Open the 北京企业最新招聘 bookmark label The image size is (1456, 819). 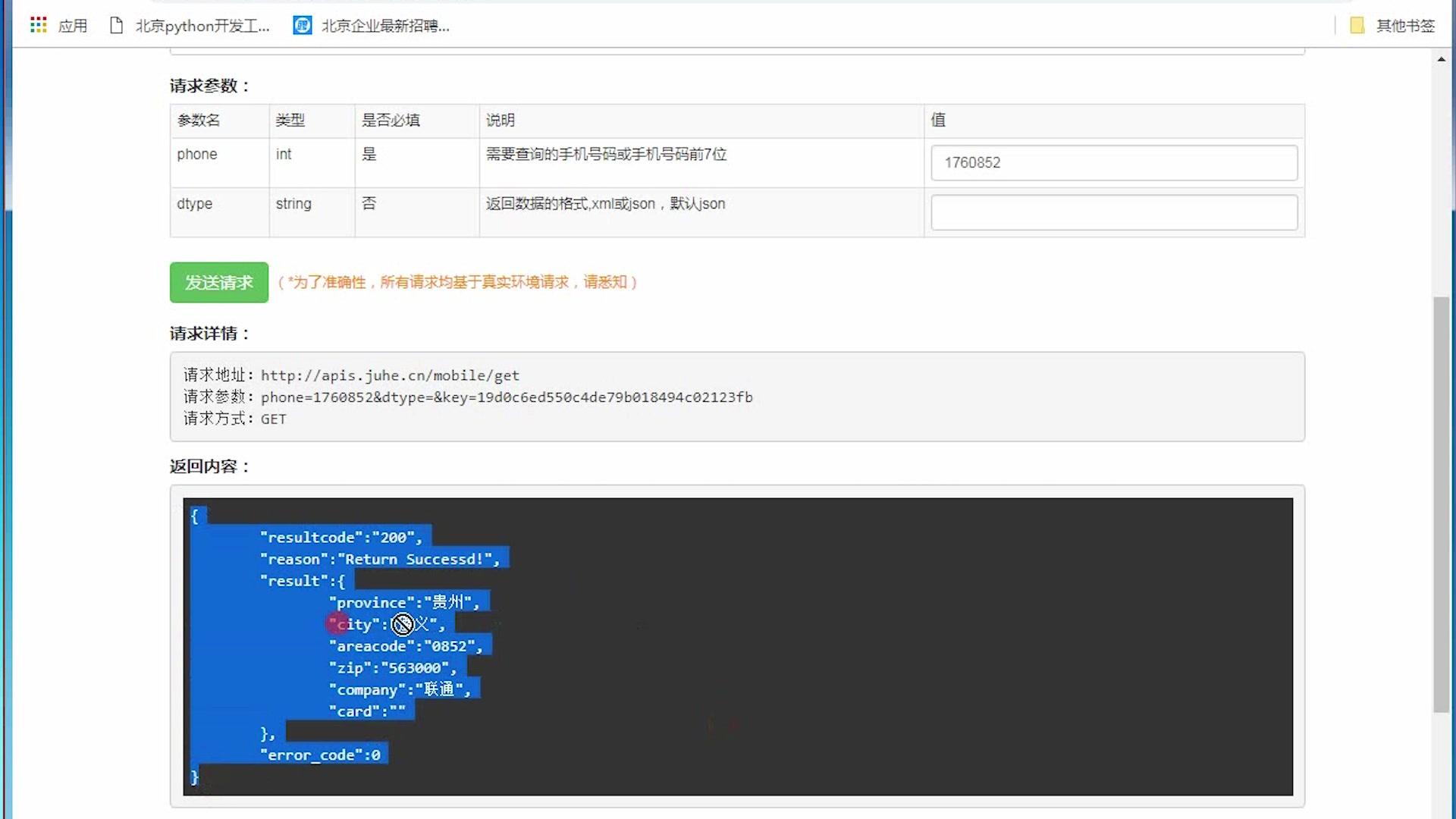pyautogui.click(x=385, y=26)
